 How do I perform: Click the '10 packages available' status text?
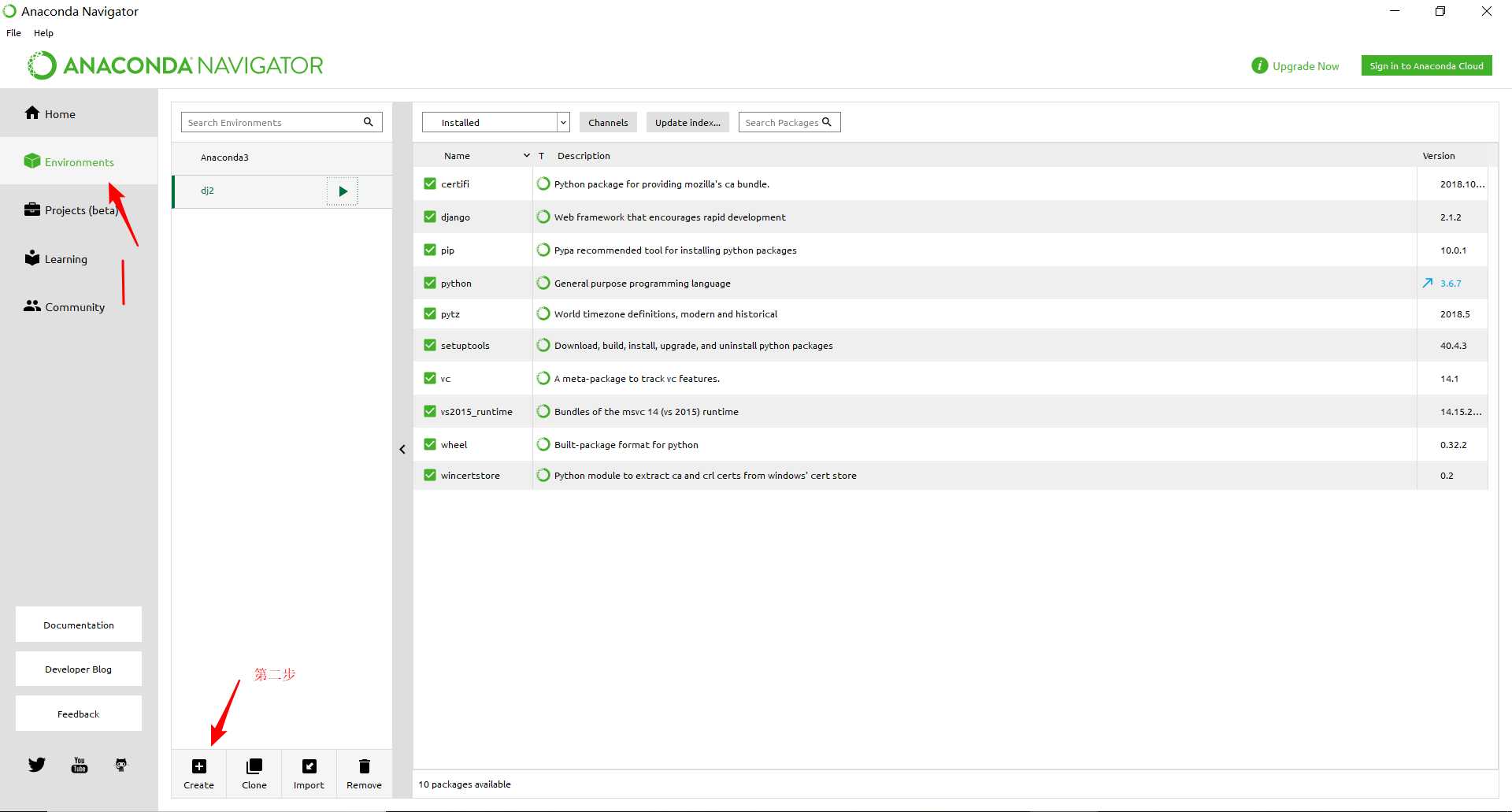point(465,784)
